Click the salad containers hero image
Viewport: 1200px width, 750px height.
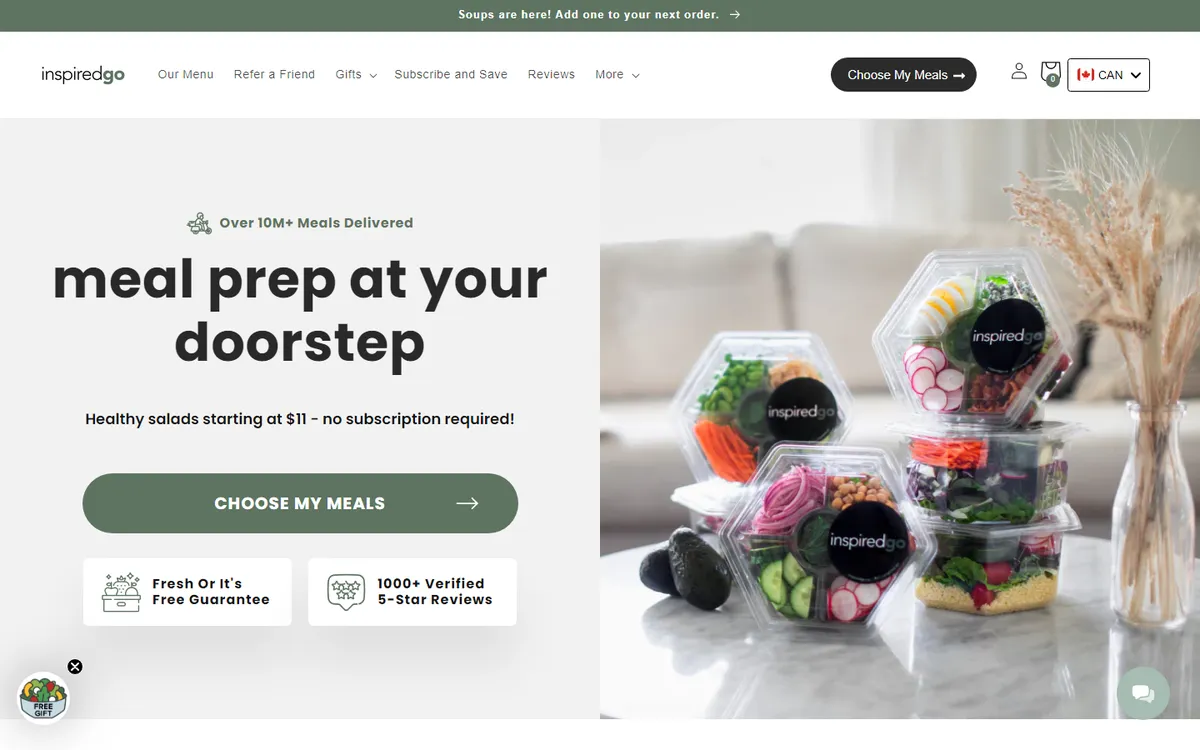[900, 419]
